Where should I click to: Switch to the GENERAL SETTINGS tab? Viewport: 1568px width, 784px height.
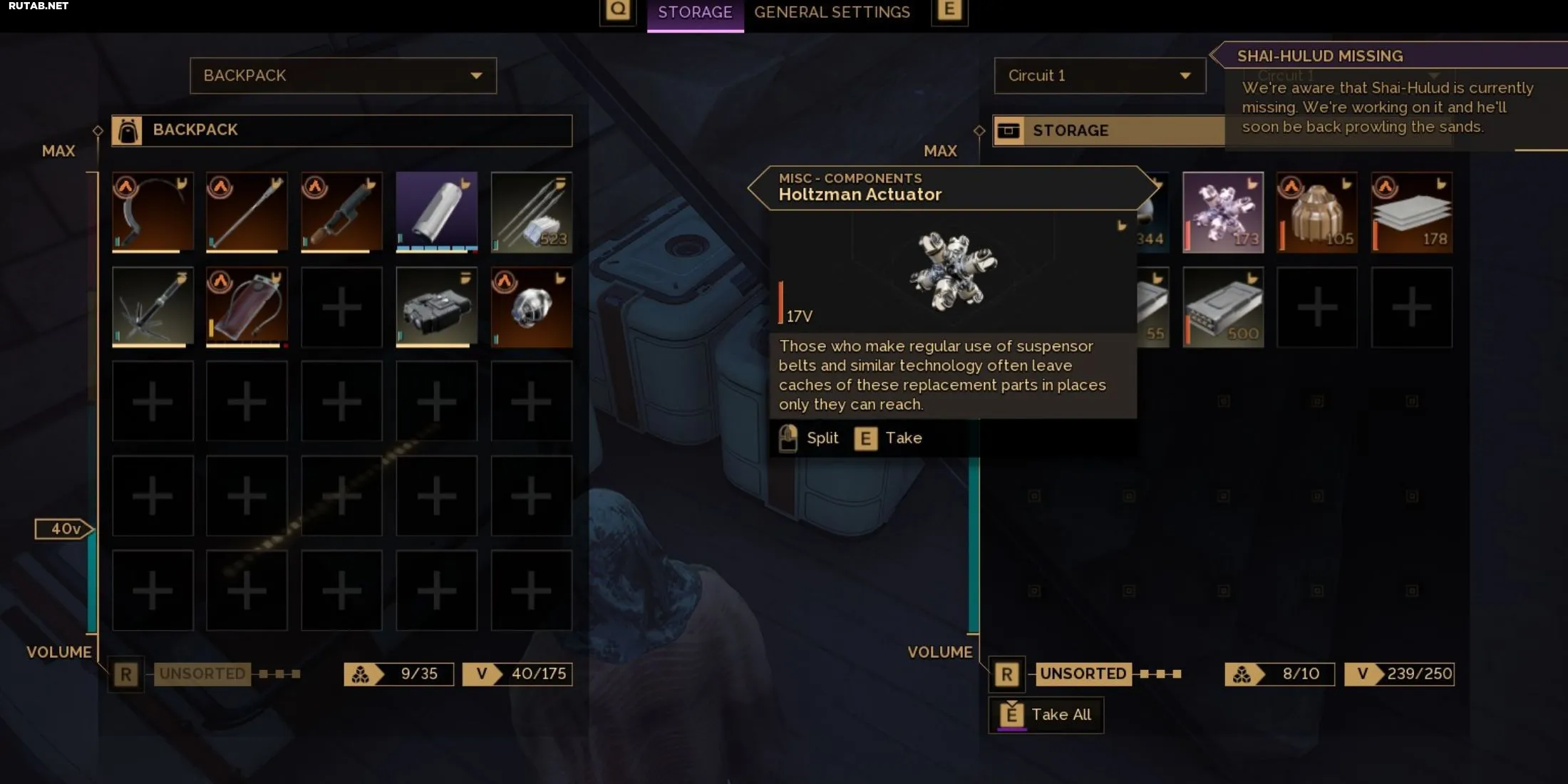coord(832,12)
